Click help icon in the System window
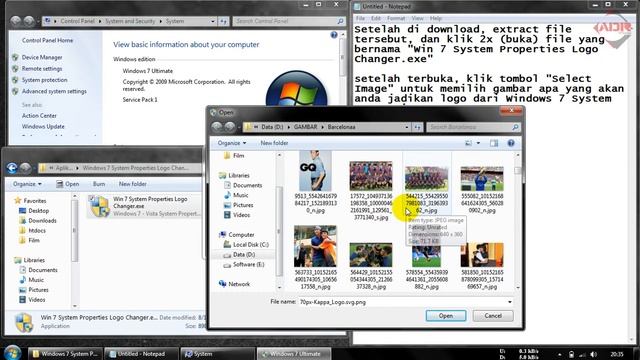This screenshot has height=360, width=640. (x=334, y=35)
